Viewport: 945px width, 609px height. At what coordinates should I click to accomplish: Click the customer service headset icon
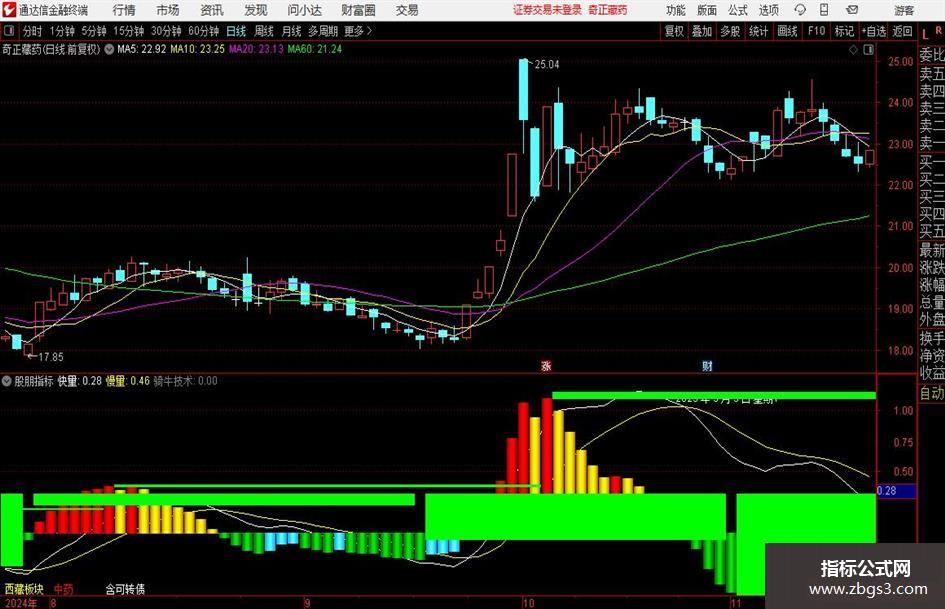[800, 10]
